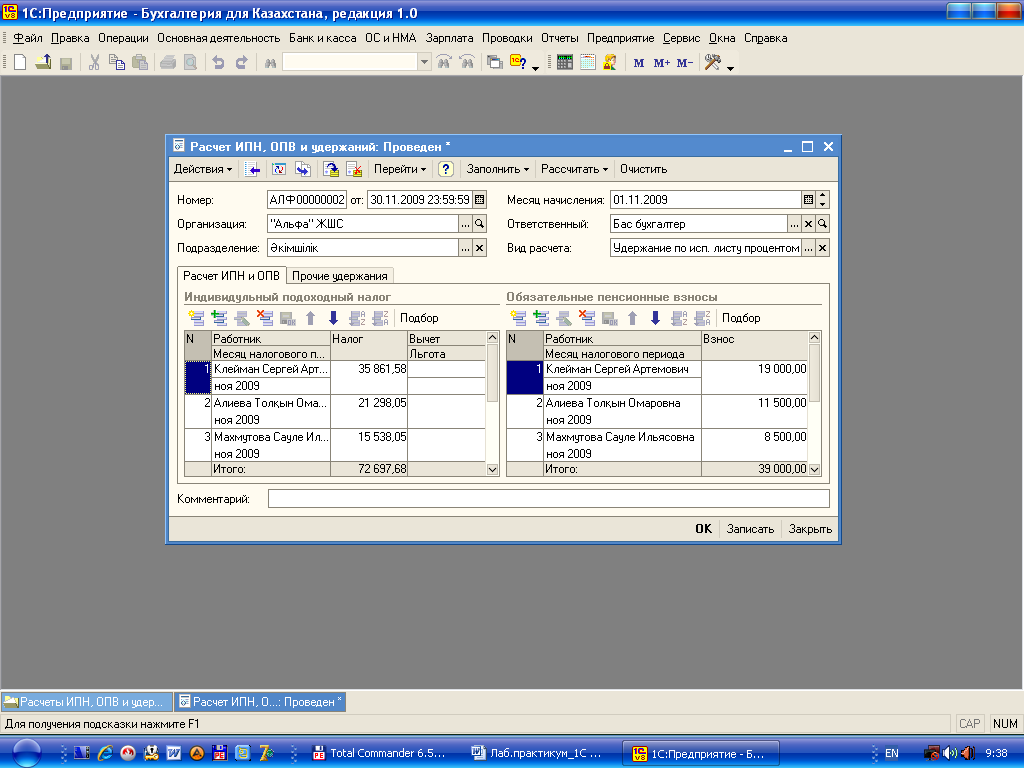Click the Комментарий input field

tap(549, 499)
